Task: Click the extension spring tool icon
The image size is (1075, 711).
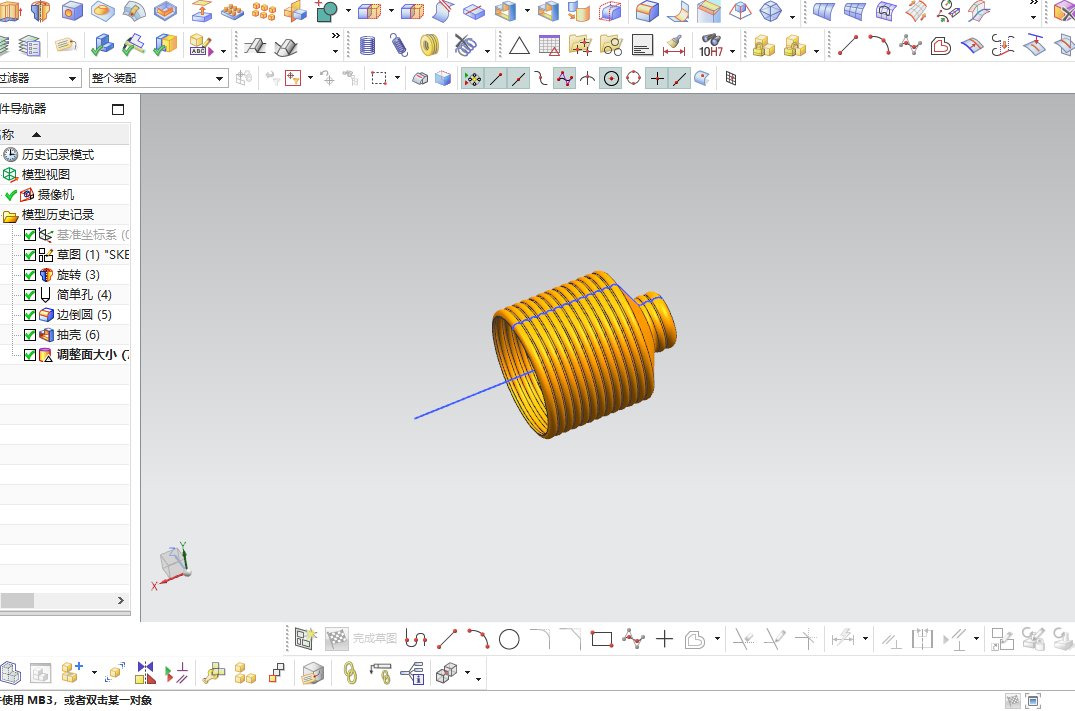Action: tap(398, 46)
